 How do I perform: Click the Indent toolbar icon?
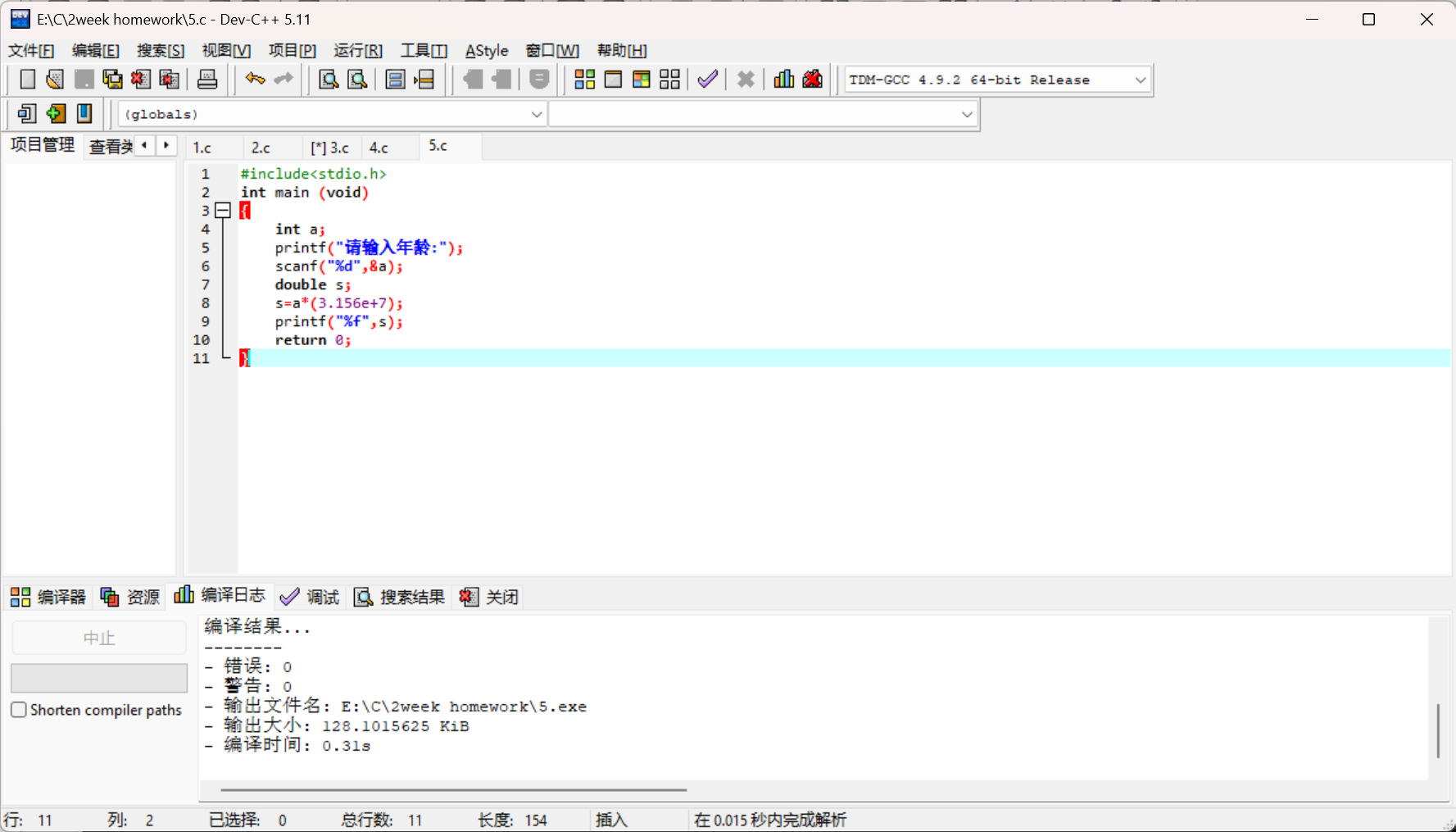point(473,80)
